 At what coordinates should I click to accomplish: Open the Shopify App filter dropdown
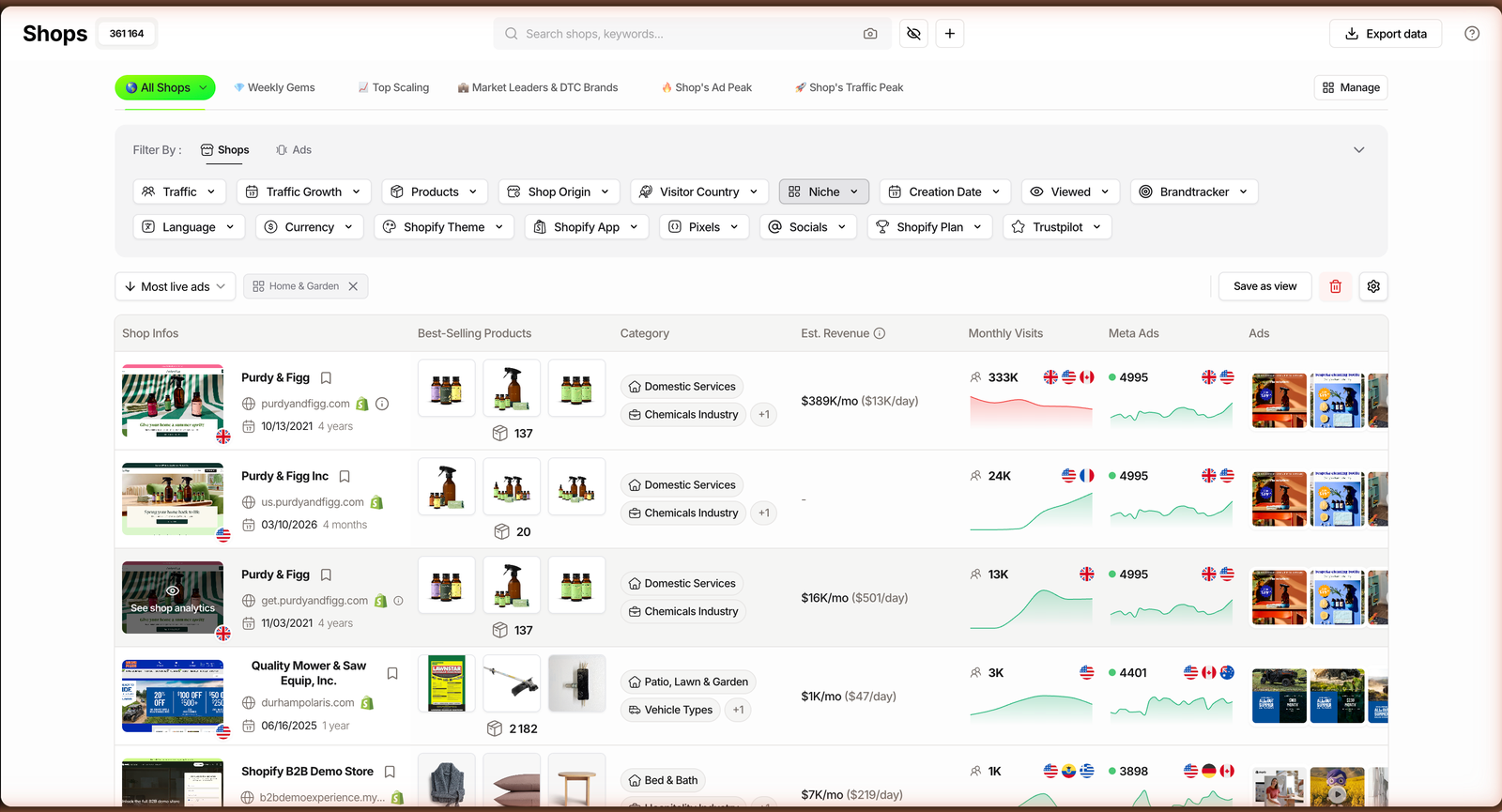coord(587,227)
